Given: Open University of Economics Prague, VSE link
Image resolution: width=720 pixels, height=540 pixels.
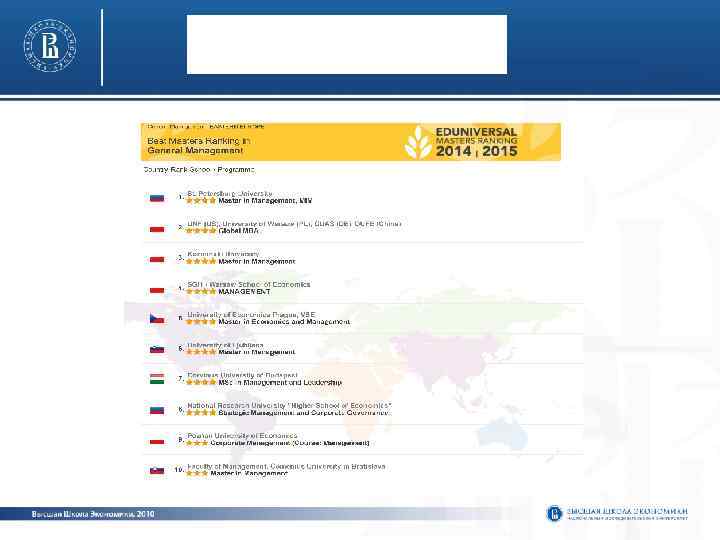Looking at the screenshot, I should (251, 315).
